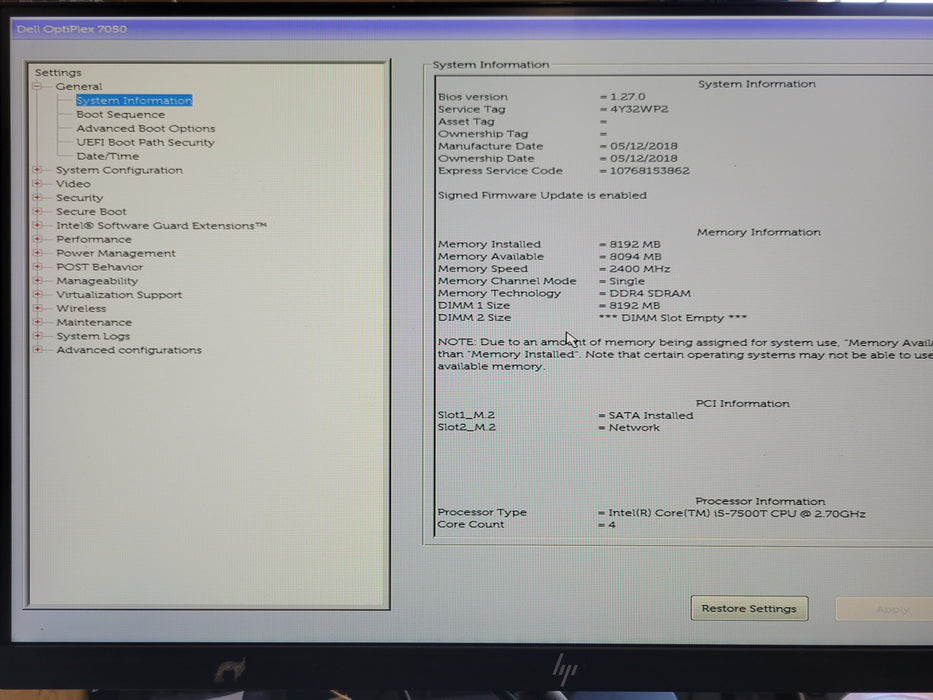Collapse the General tree node
Screen dimensions: 933x700
tap(37, 86)
